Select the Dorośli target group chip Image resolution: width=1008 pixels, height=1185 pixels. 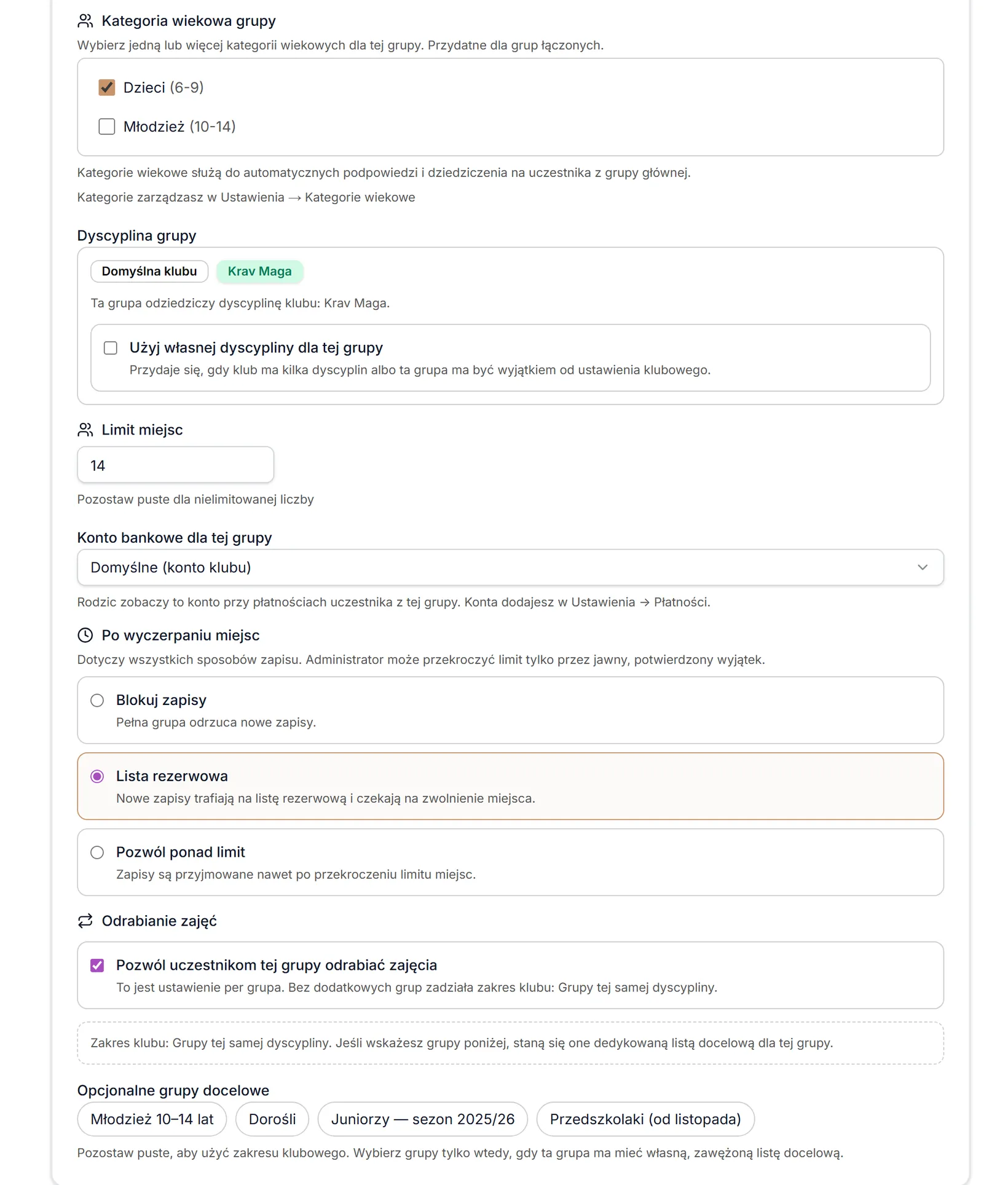point(272,1119)
